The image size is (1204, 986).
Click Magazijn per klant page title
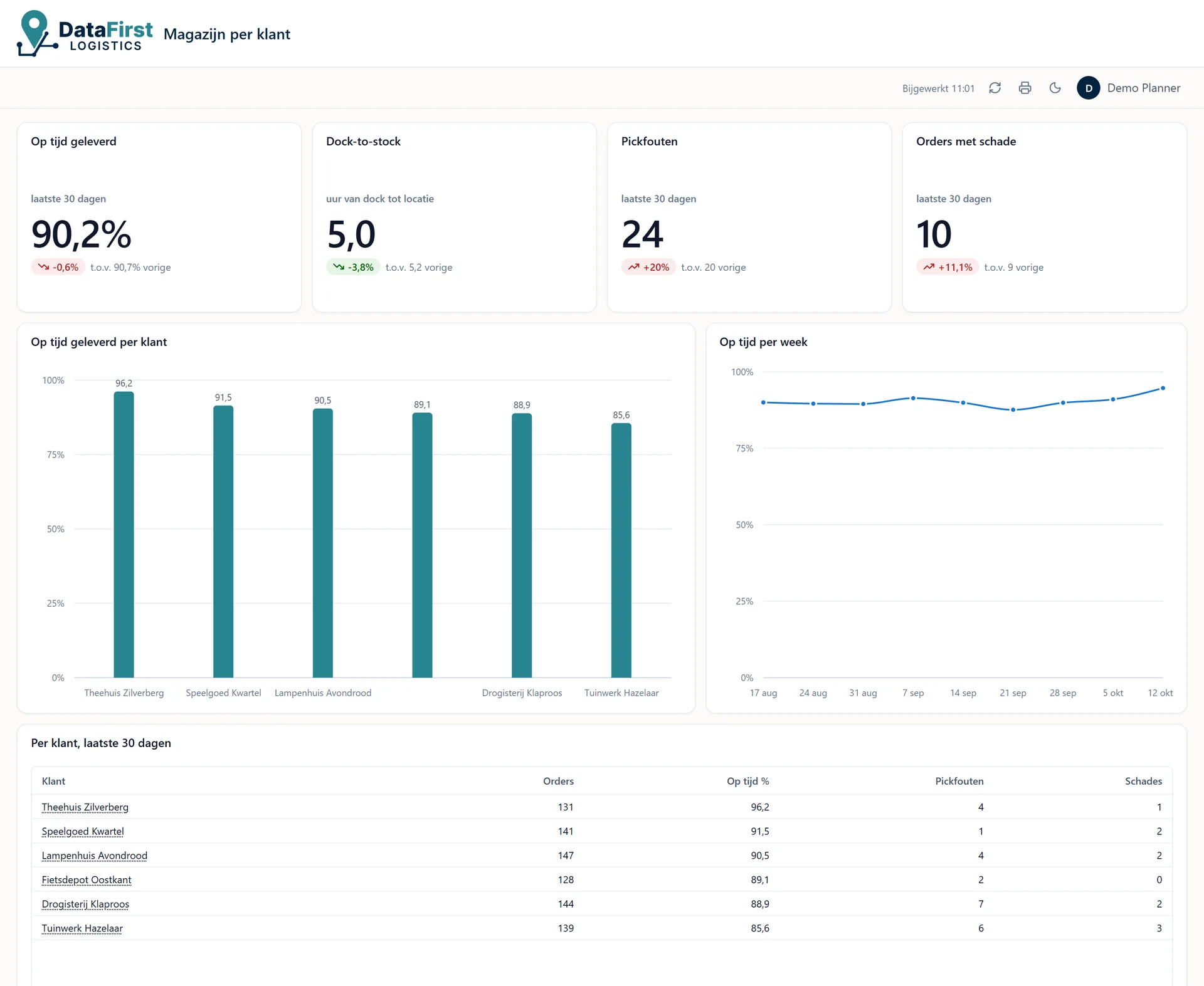(x=227, y=34)
